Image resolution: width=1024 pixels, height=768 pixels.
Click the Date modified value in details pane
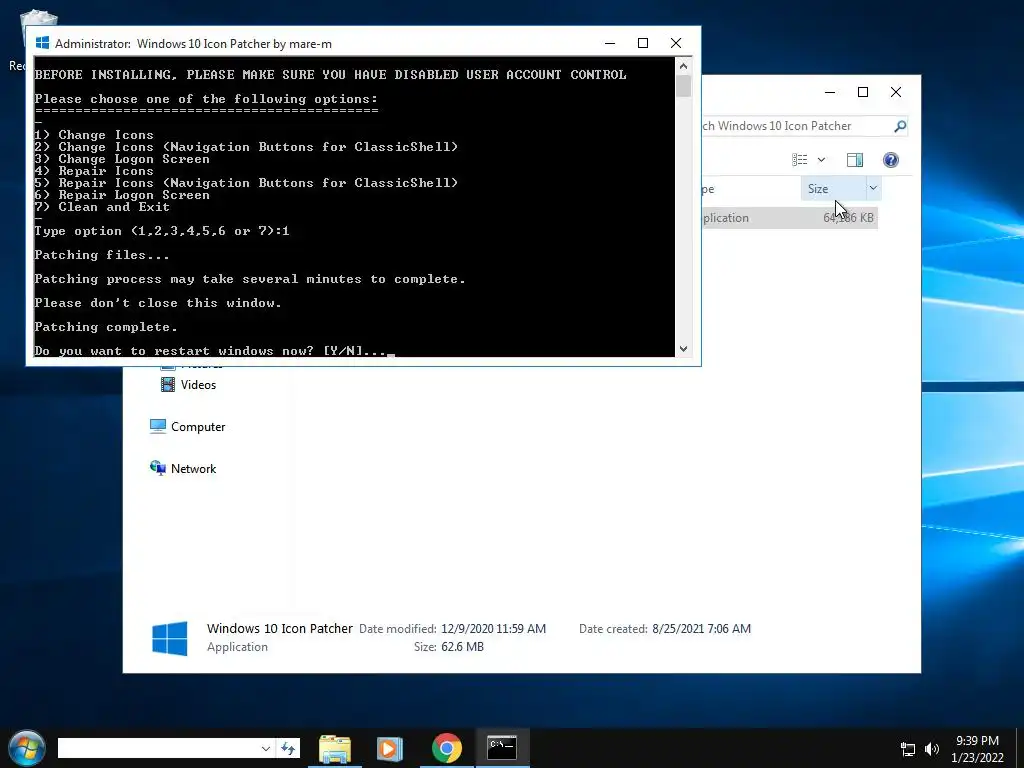tap(493, 629)
